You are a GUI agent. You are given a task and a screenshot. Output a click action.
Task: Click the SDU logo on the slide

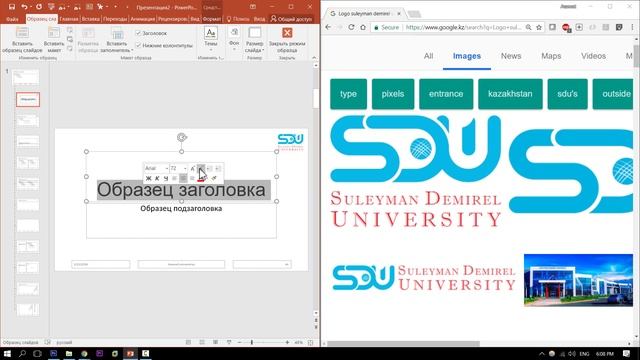coord(291,142)
